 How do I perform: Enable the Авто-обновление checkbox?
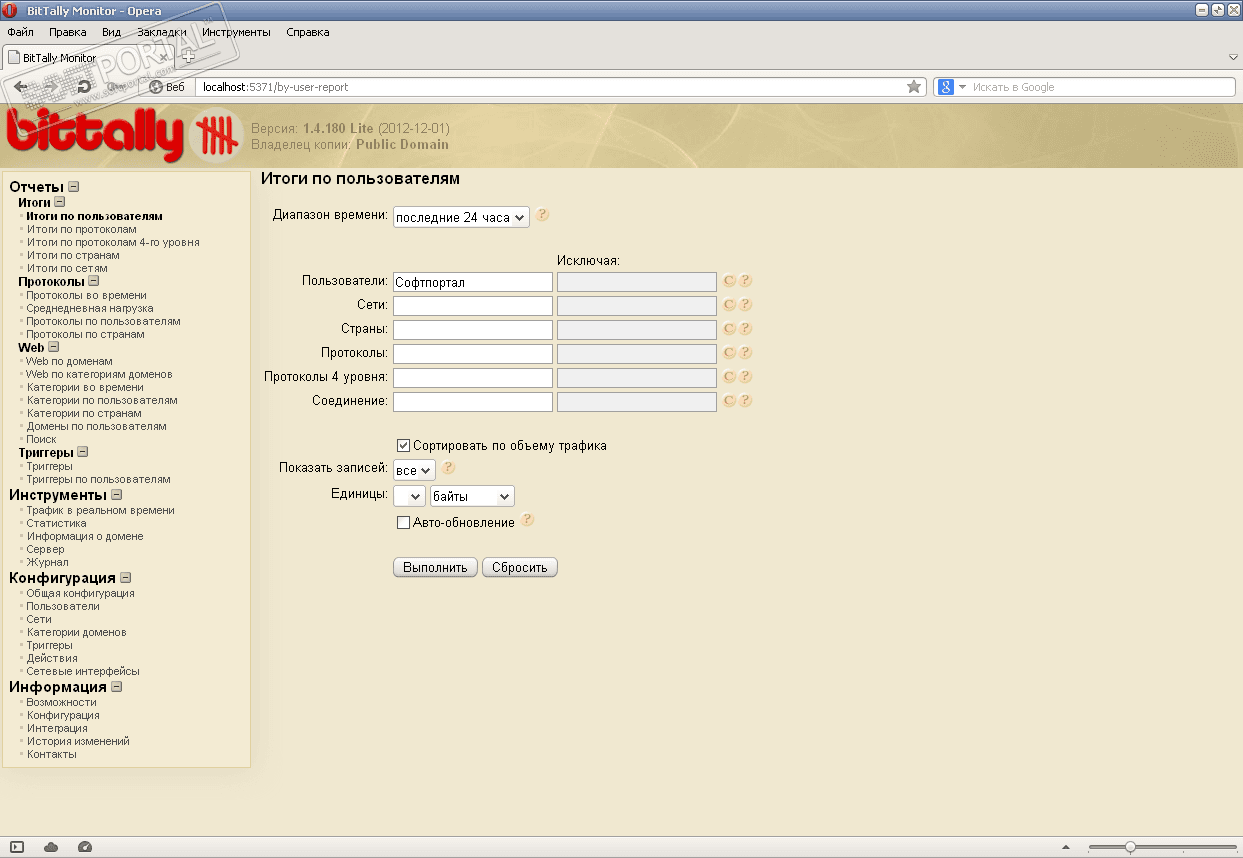coord(404,522)
